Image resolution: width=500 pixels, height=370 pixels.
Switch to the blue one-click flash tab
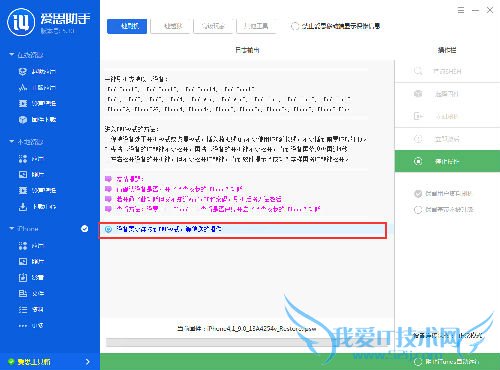pos(127,26)
